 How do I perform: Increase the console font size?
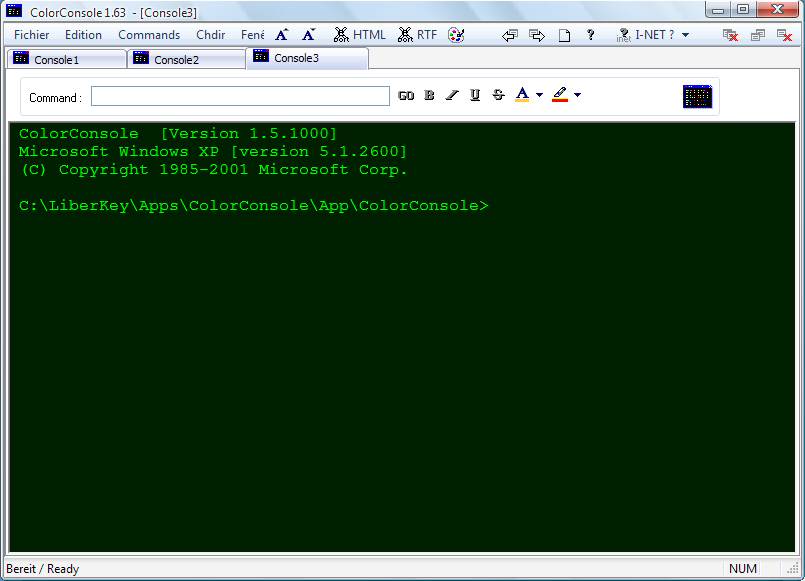click(x=281, y=35)
